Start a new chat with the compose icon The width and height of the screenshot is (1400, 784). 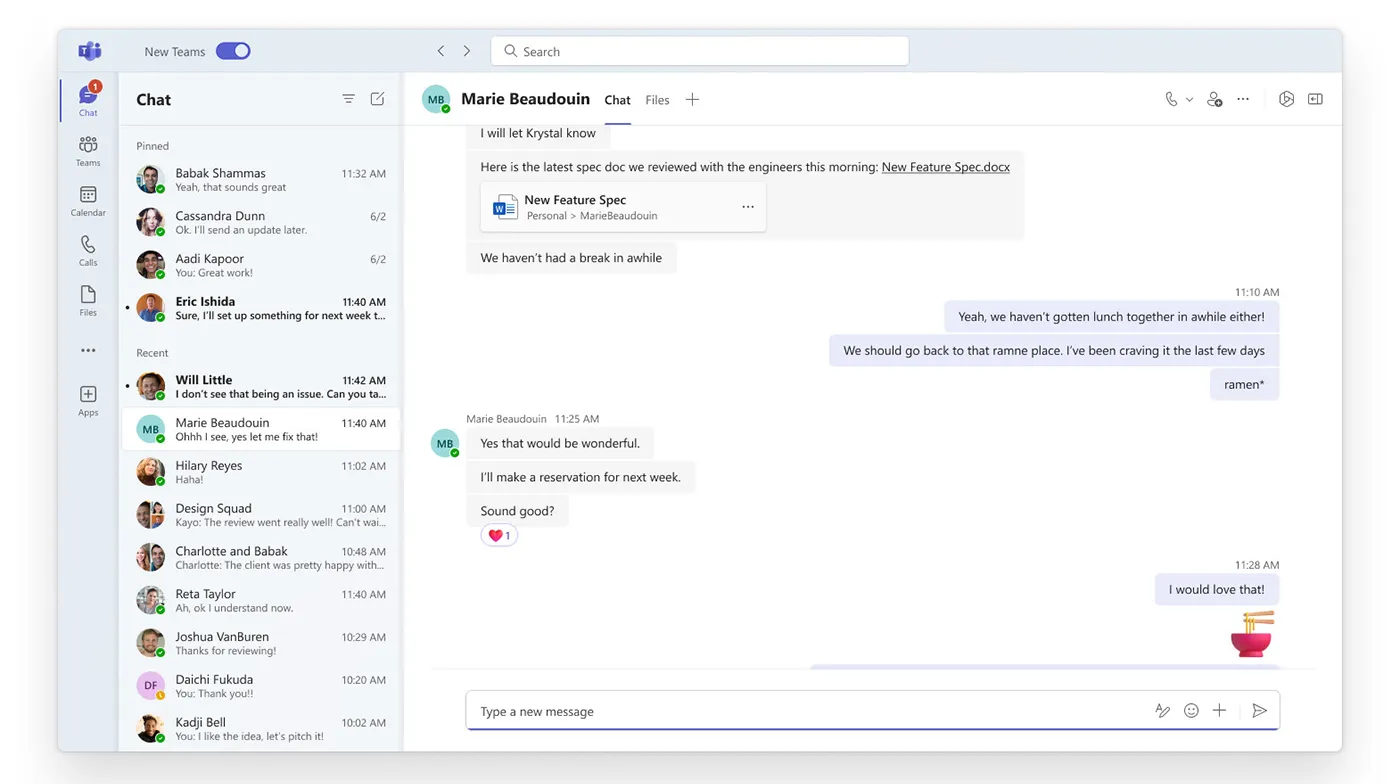pyautogui.click(x=377, y=99)
